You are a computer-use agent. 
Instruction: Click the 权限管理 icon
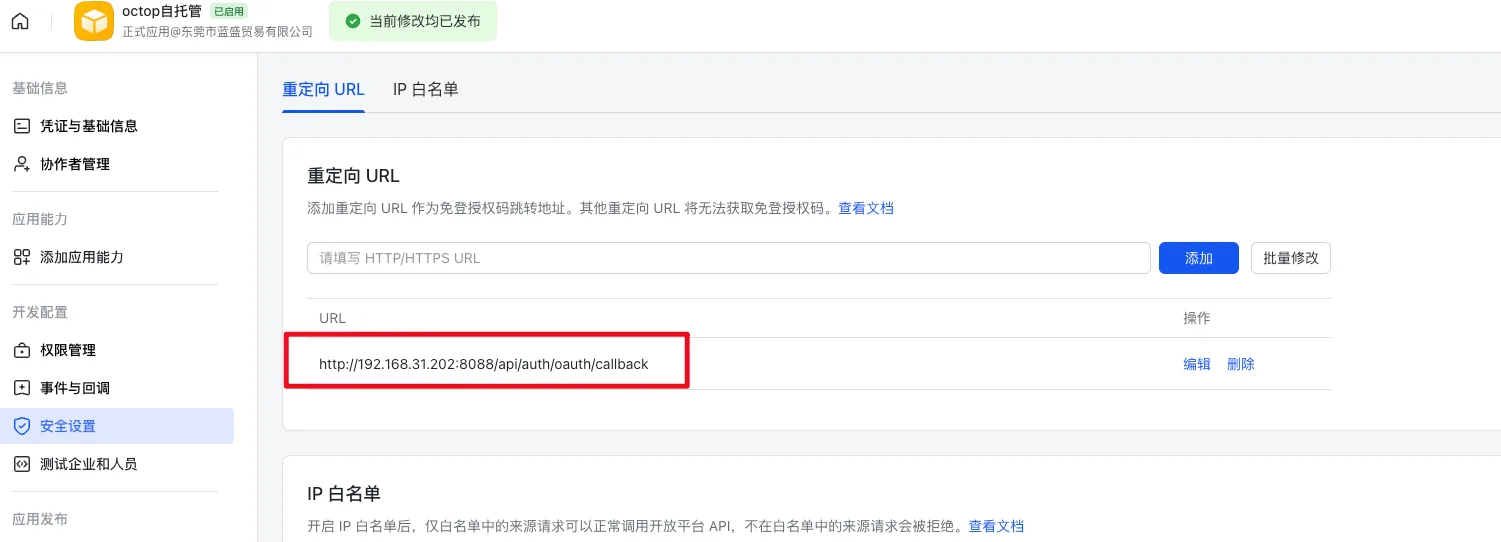tap(22, 350)
